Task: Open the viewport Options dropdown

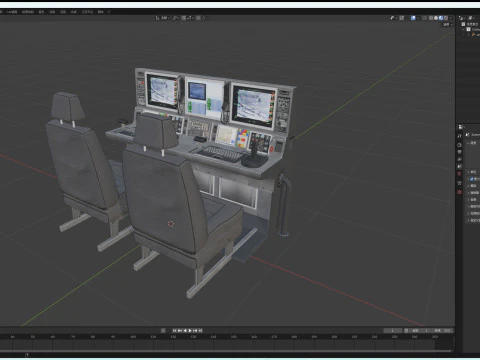Action: (x=447, y=24)
